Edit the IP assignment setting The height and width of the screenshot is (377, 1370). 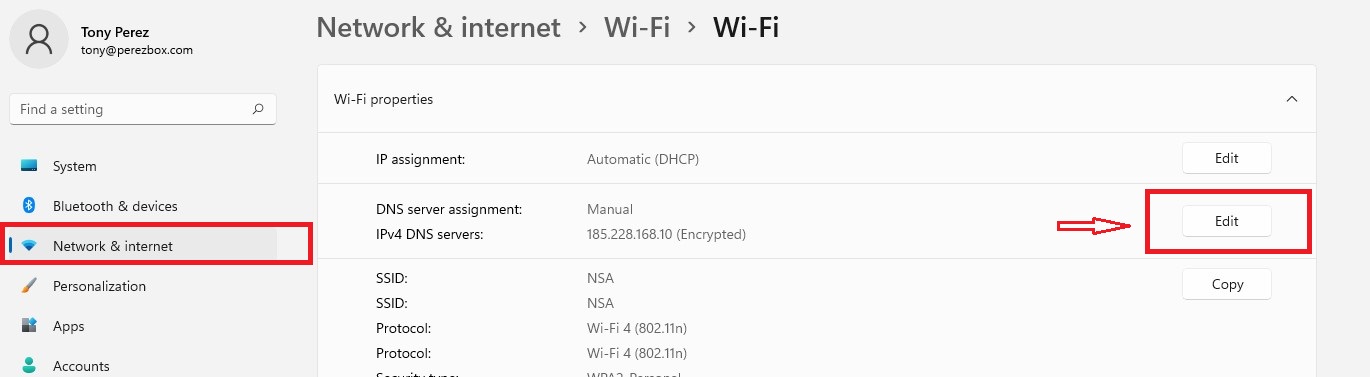coord(1227,158)
